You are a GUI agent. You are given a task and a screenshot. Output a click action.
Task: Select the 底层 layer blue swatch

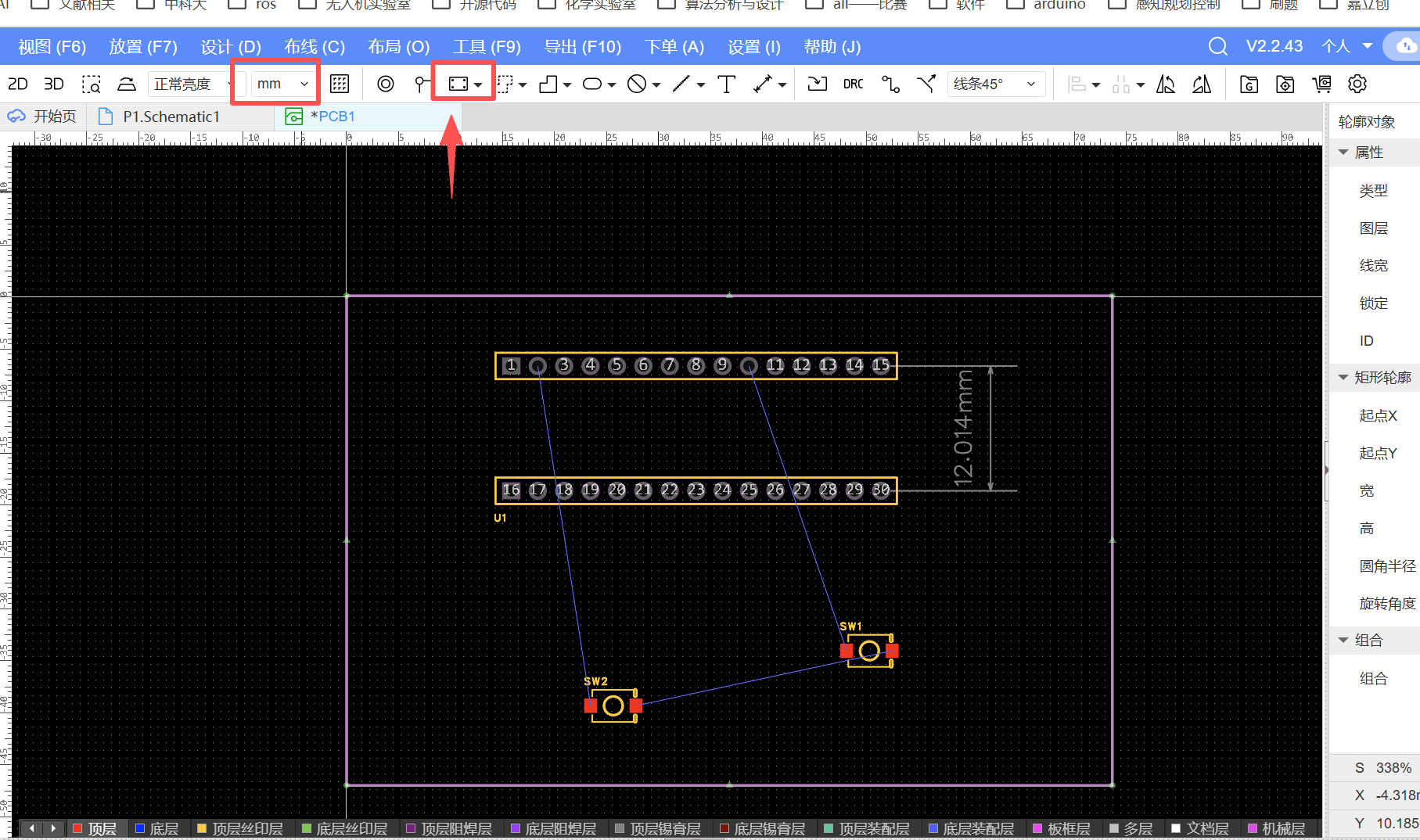coord(140,828)
